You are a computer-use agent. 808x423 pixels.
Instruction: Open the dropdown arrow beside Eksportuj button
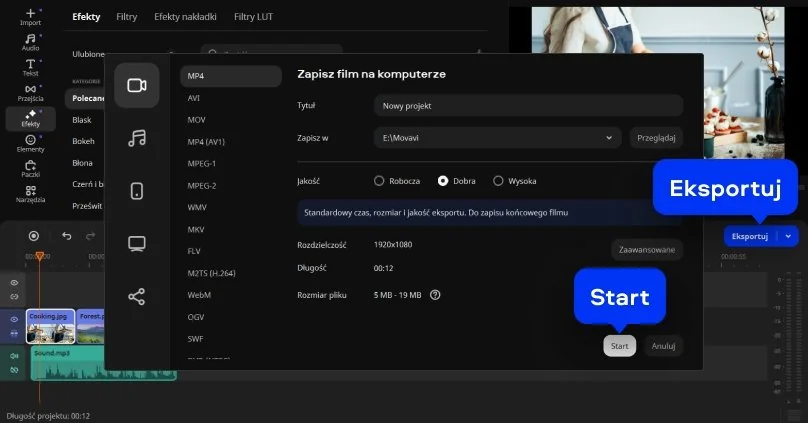[789, 237]
